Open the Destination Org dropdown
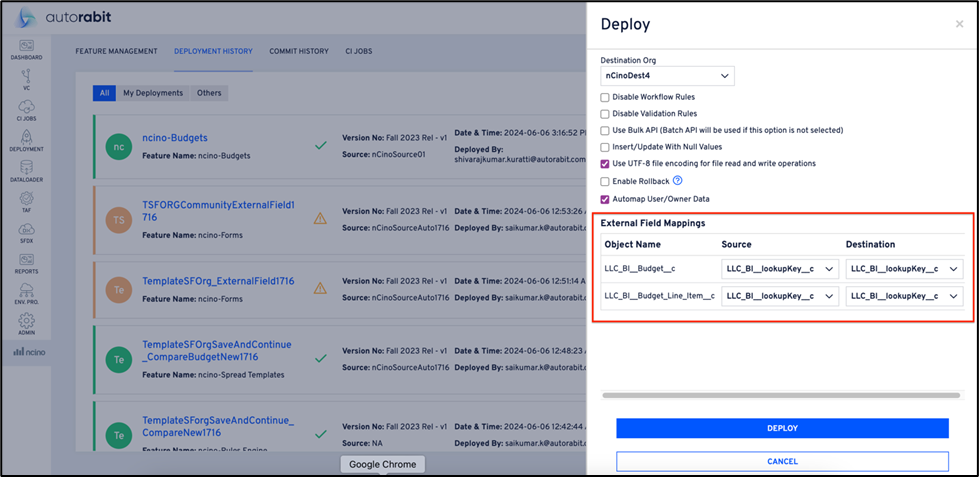This screenshot has width=979, height=477. [667, 76]
